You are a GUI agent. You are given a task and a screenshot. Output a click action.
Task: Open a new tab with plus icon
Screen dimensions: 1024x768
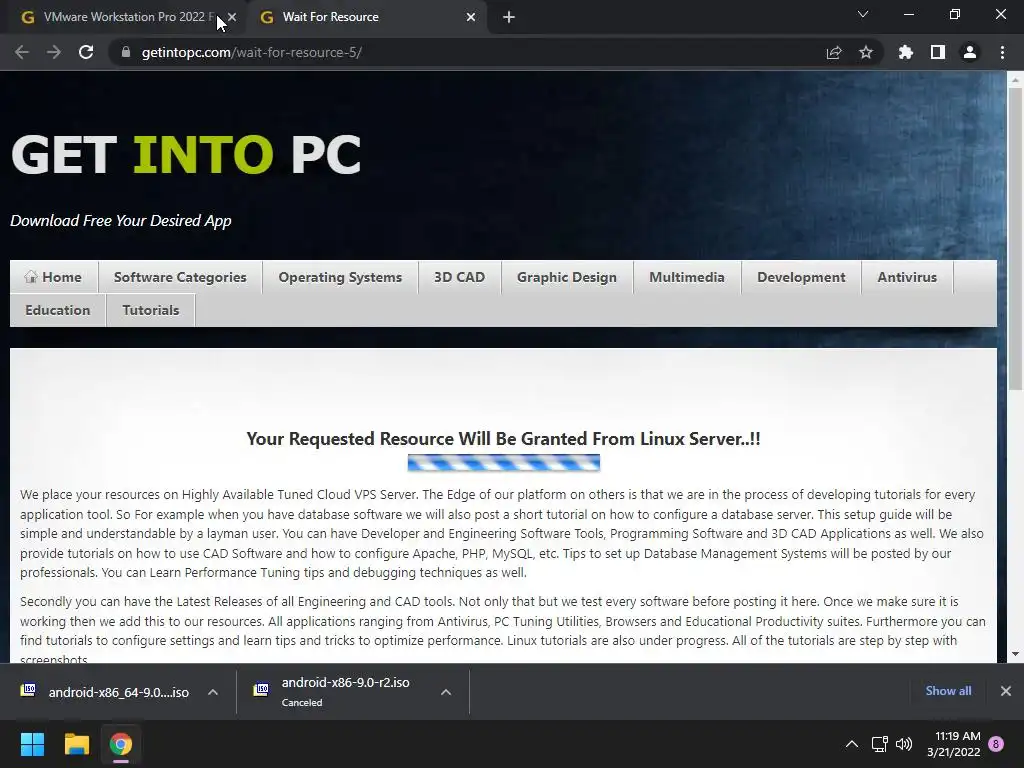click(x=509, y=18)
